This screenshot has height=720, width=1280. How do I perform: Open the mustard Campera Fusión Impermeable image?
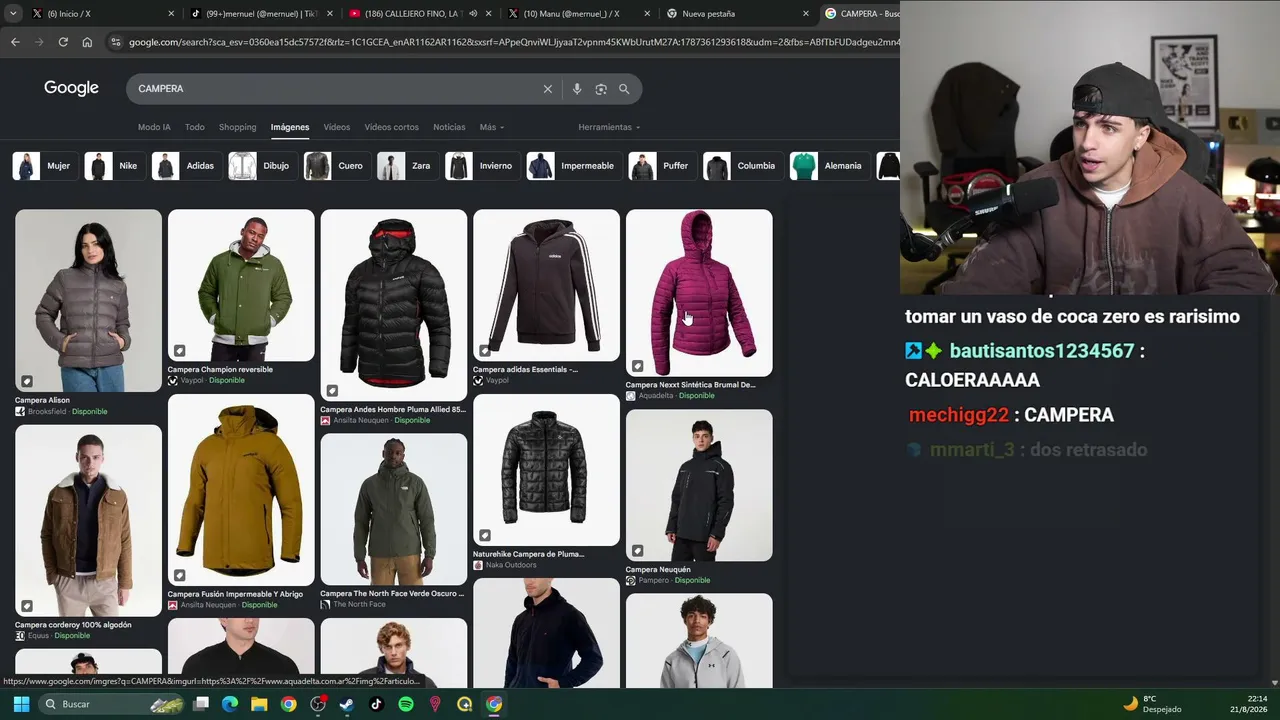point(241,490)
